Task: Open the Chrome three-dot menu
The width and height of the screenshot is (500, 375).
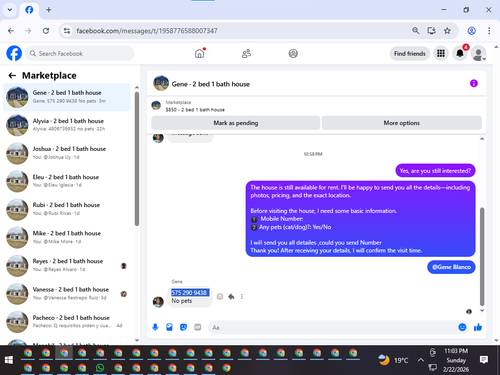Action: tap(489, 31)
